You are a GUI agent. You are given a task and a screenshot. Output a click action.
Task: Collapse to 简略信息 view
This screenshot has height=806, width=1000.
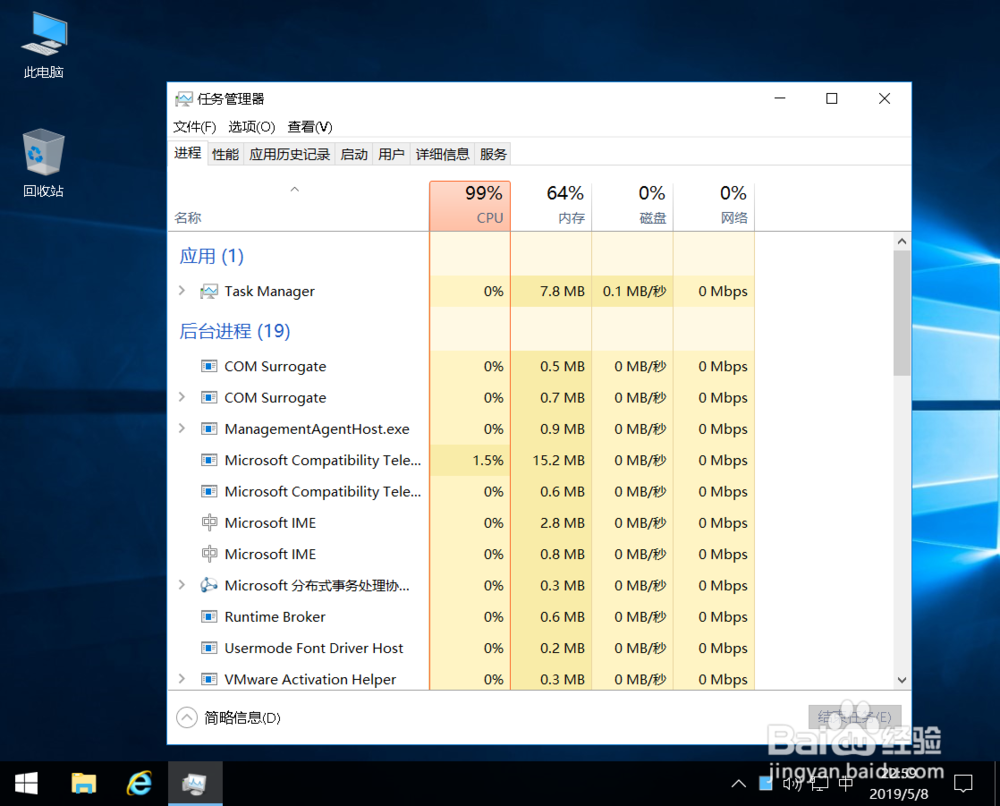click(x=228, y=718)
